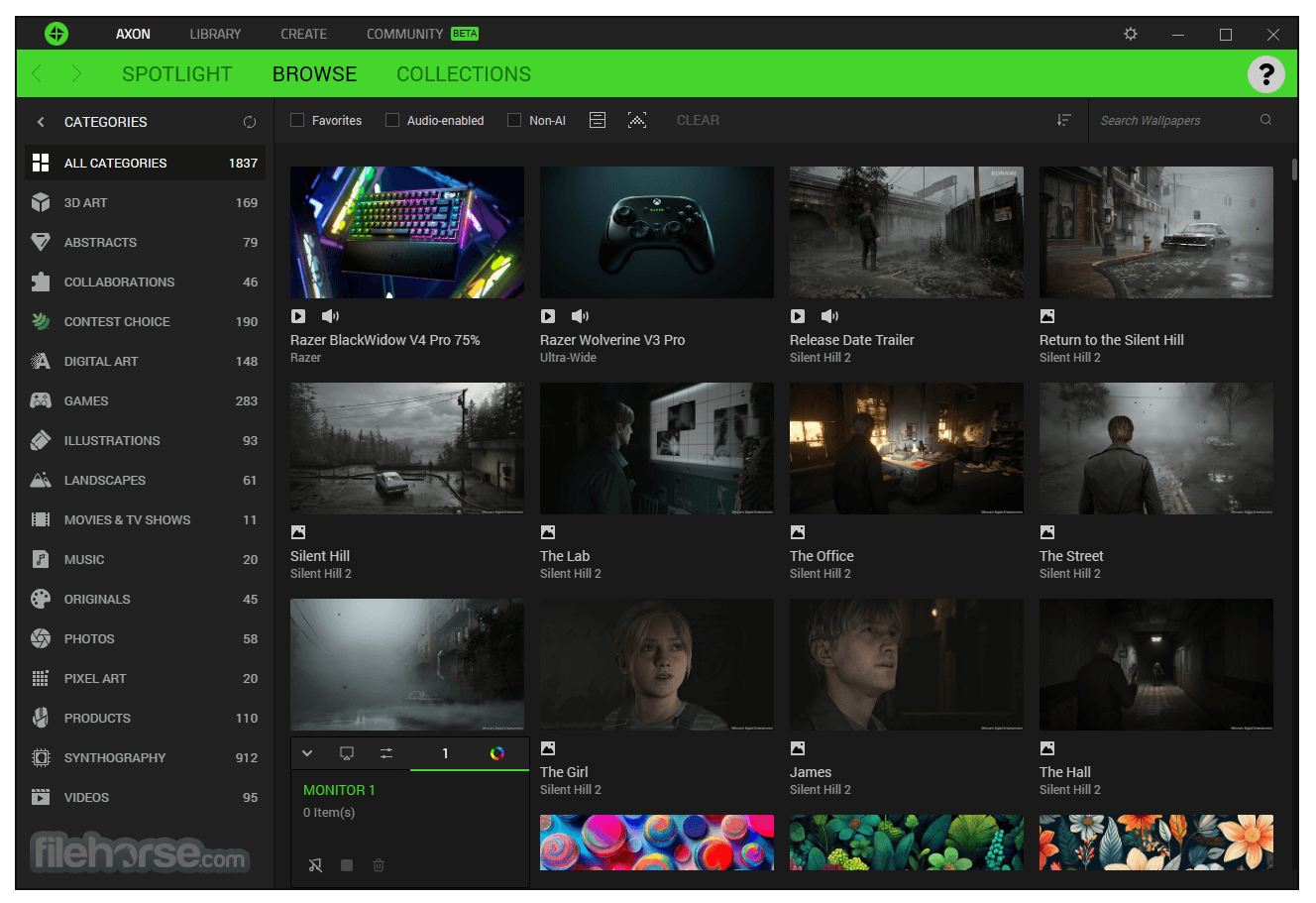Check the Non-AI filter box
The width and height of the screenshot is (1316, 903).
tap(514, 120)
